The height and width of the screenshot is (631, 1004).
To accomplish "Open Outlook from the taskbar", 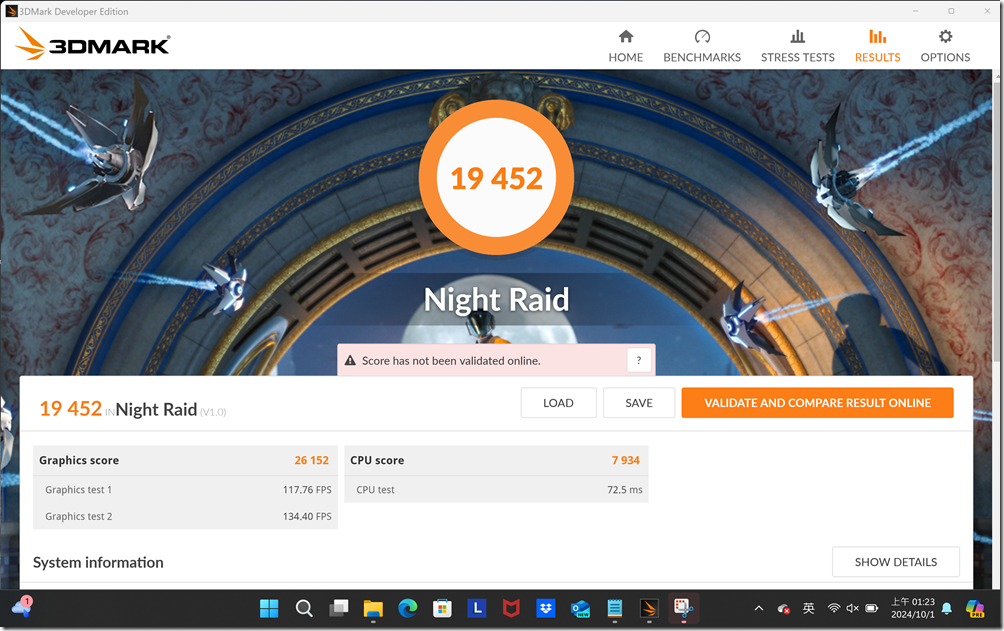I will click(580, 608).
